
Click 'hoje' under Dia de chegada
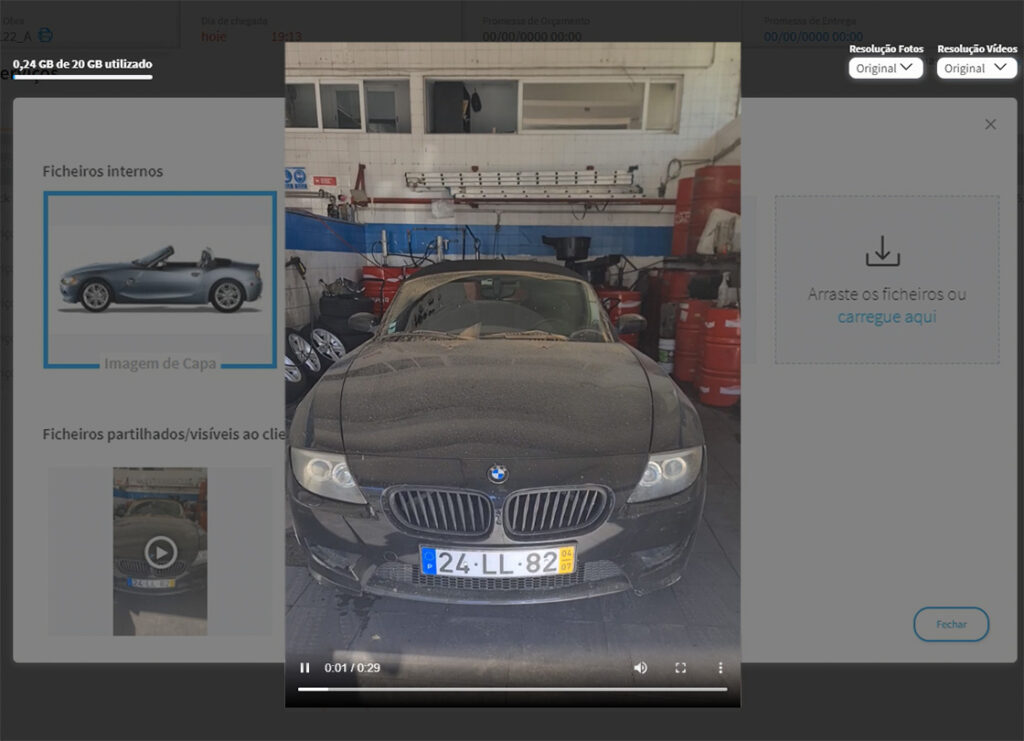(x=214, y=37)
